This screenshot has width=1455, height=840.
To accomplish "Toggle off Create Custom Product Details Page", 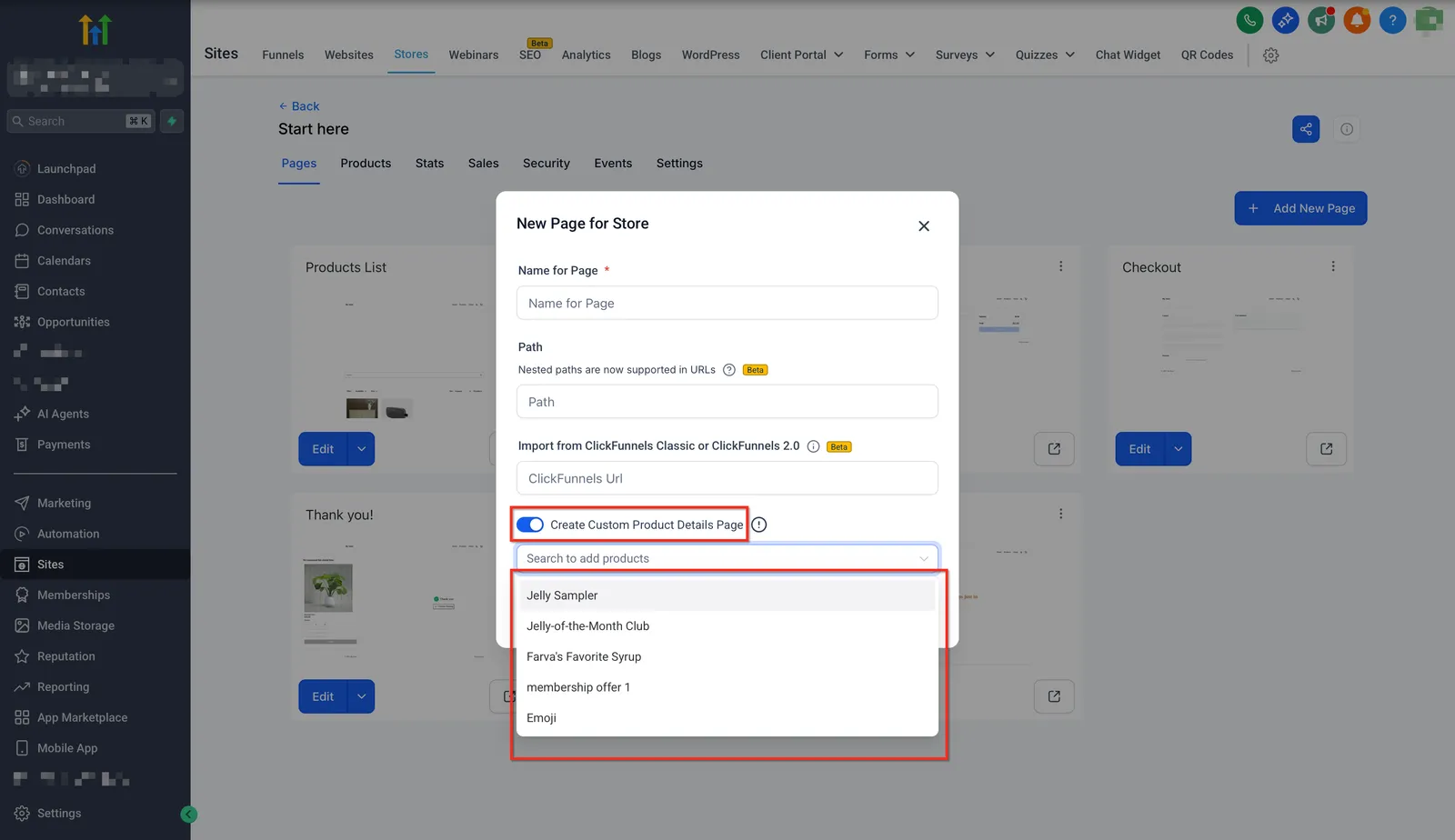I will click(530, 525).
